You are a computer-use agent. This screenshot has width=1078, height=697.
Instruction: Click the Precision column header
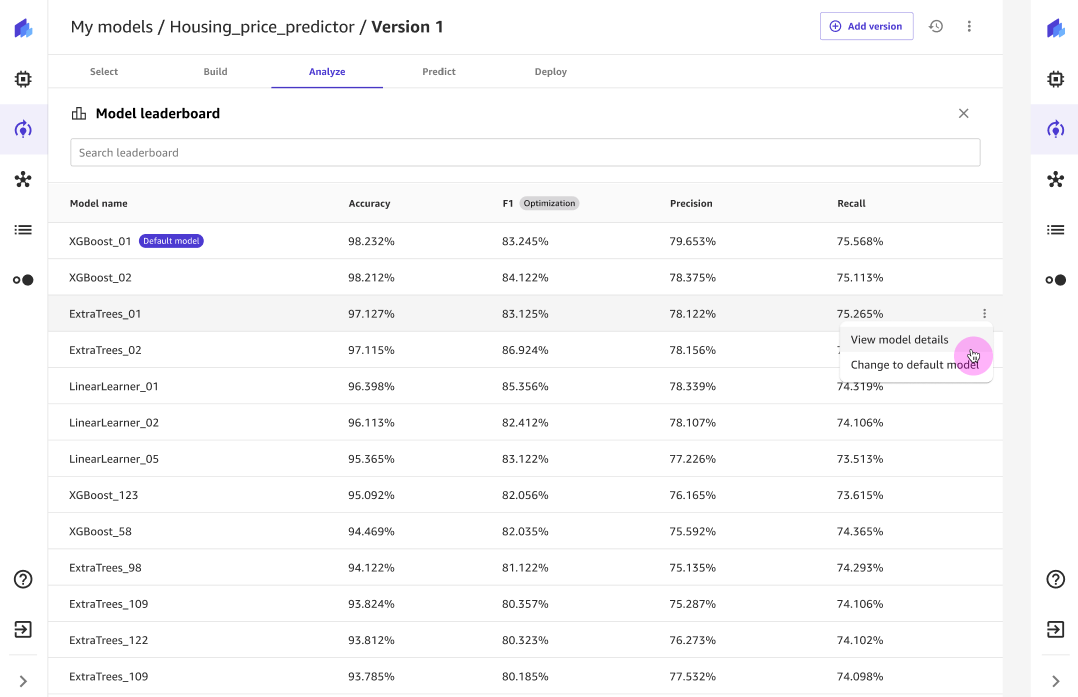[691, 203]
